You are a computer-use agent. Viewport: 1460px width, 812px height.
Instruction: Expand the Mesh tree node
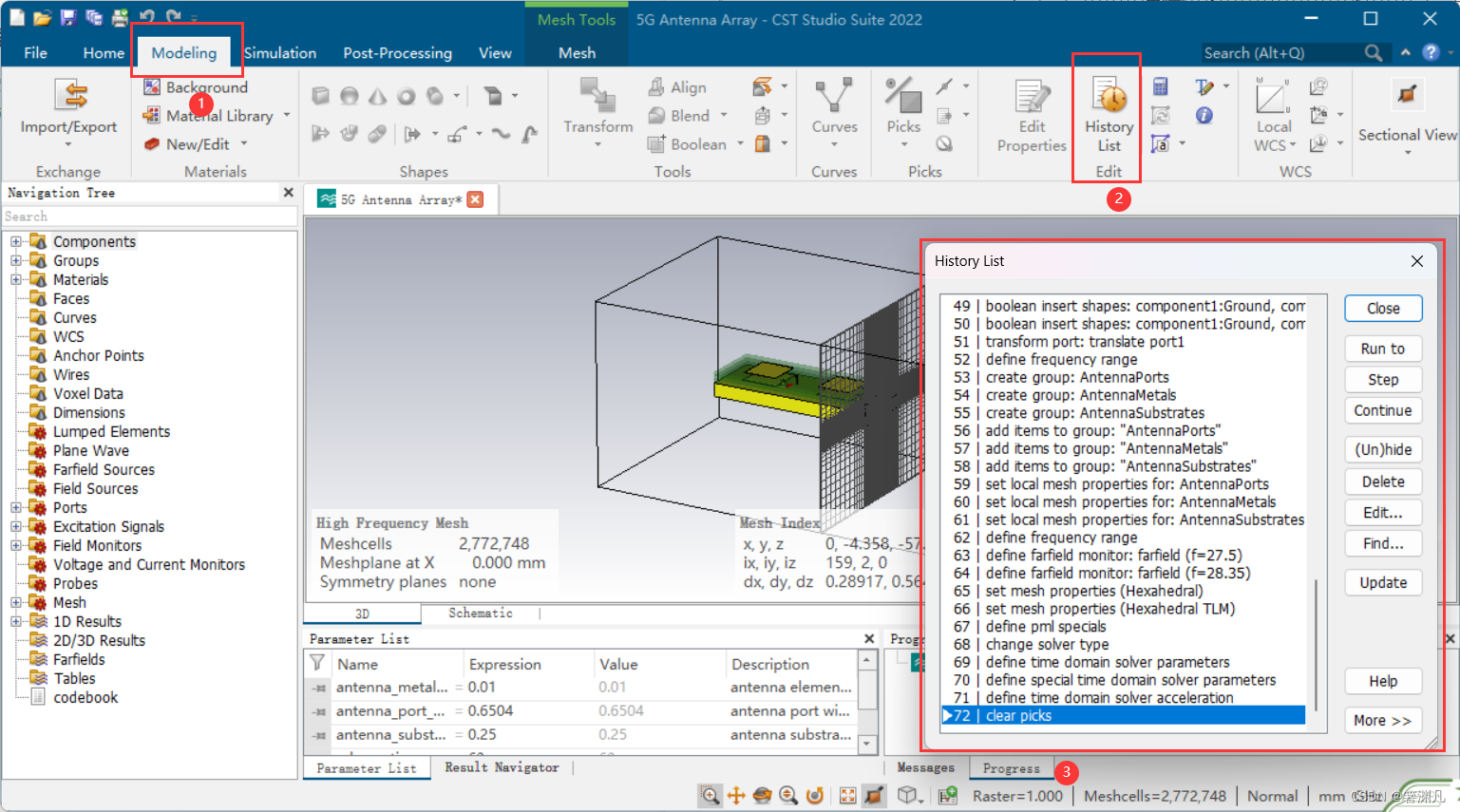click(15, 603)
